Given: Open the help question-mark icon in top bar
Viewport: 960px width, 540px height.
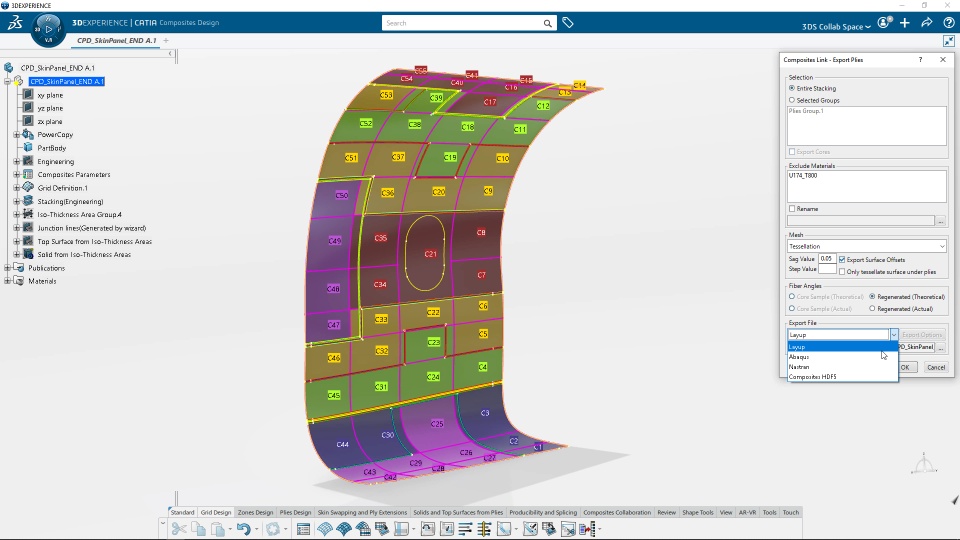Looking at the screenshot, I should [x=948, y=23].
